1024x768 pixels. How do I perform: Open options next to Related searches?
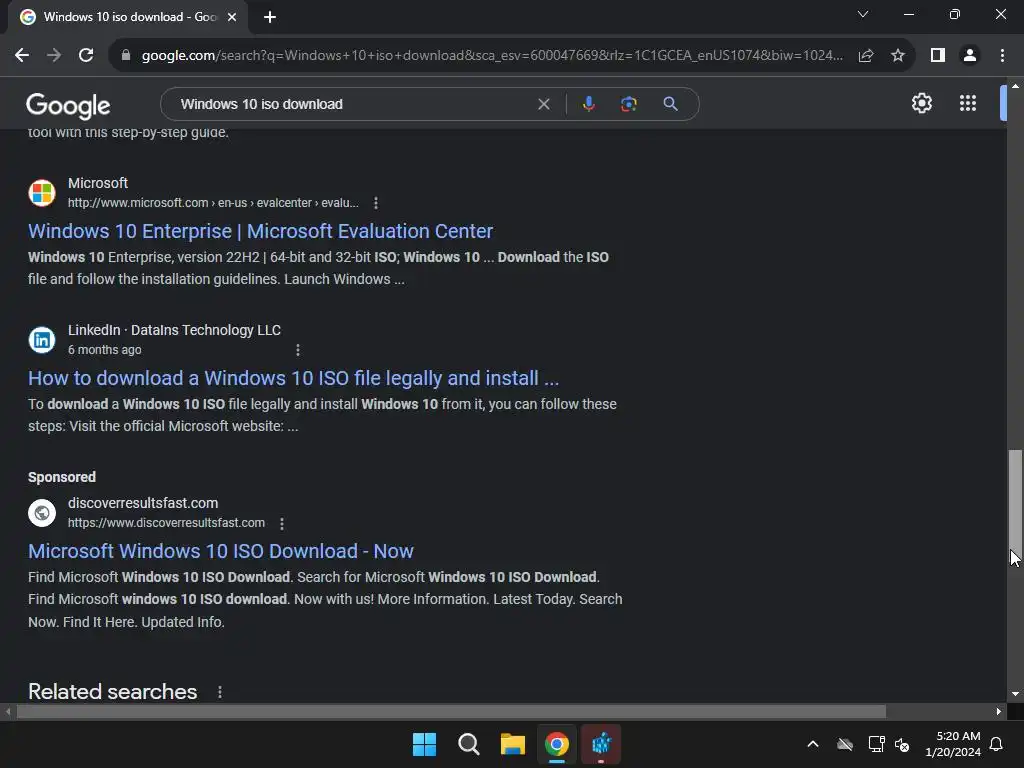point(219,692)
